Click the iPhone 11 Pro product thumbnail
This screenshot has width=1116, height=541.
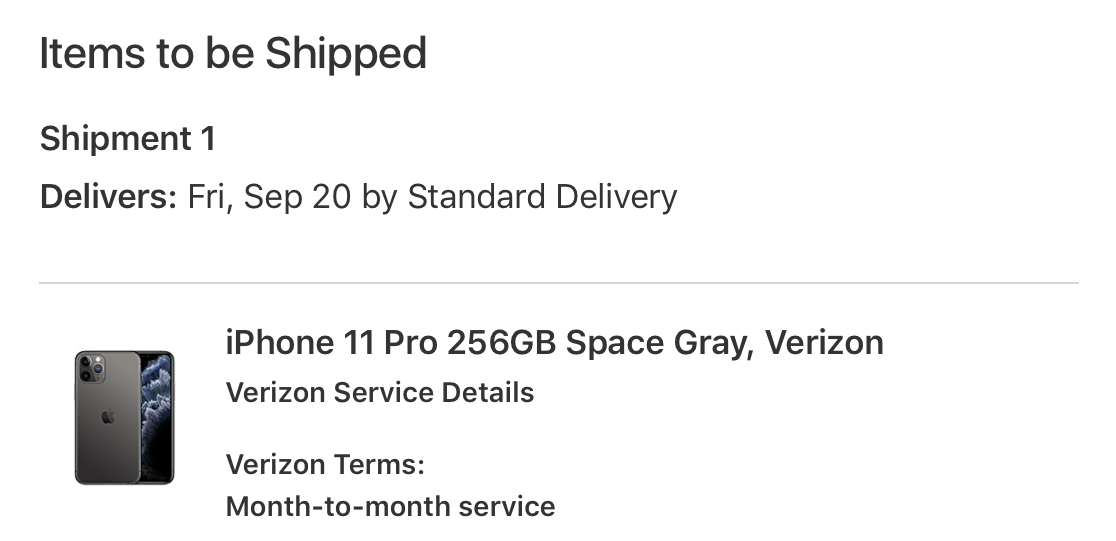click(x=125, y=417)
